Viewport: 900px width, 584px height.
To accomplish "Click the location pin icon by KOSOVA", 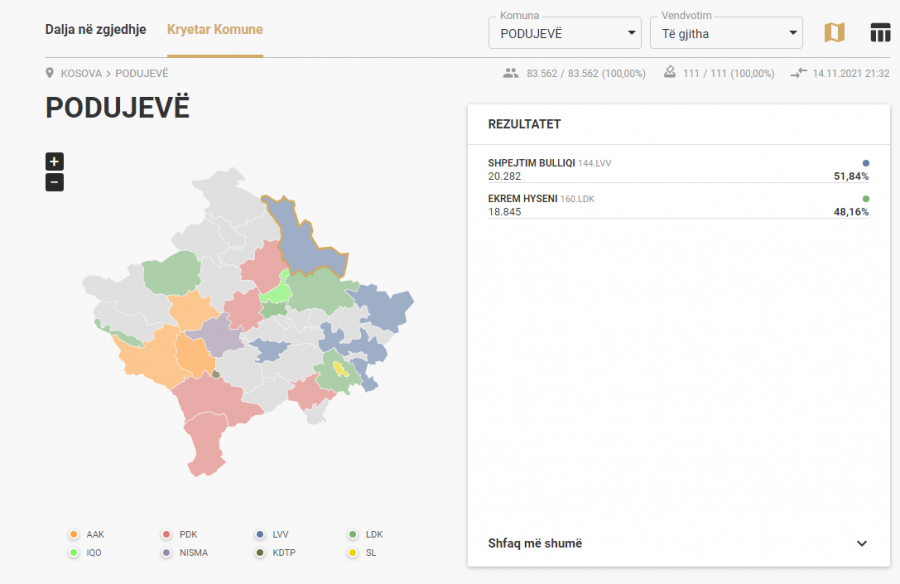I will [50, 73].
